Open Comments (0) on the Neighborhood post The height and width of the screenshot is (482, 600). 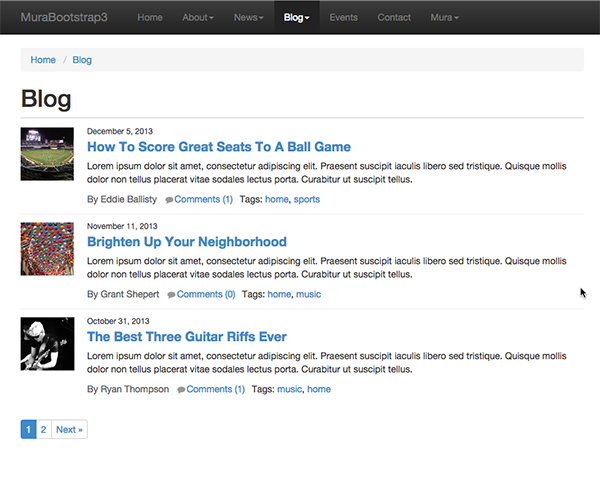(206, 294)
